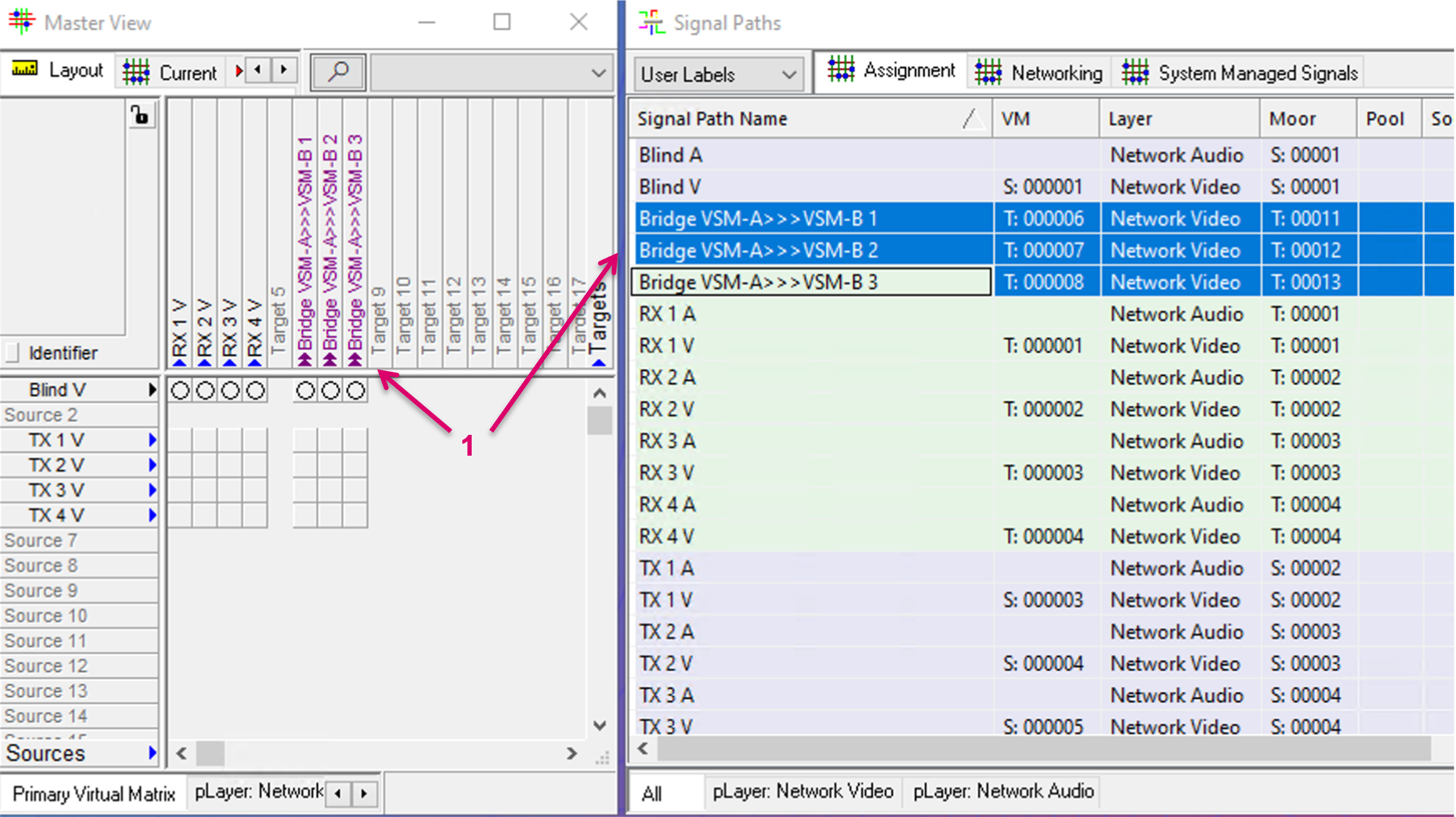Screen dimensions: 1456x817
Task: Go to previous view with left arrow
Action: [258, 71]
